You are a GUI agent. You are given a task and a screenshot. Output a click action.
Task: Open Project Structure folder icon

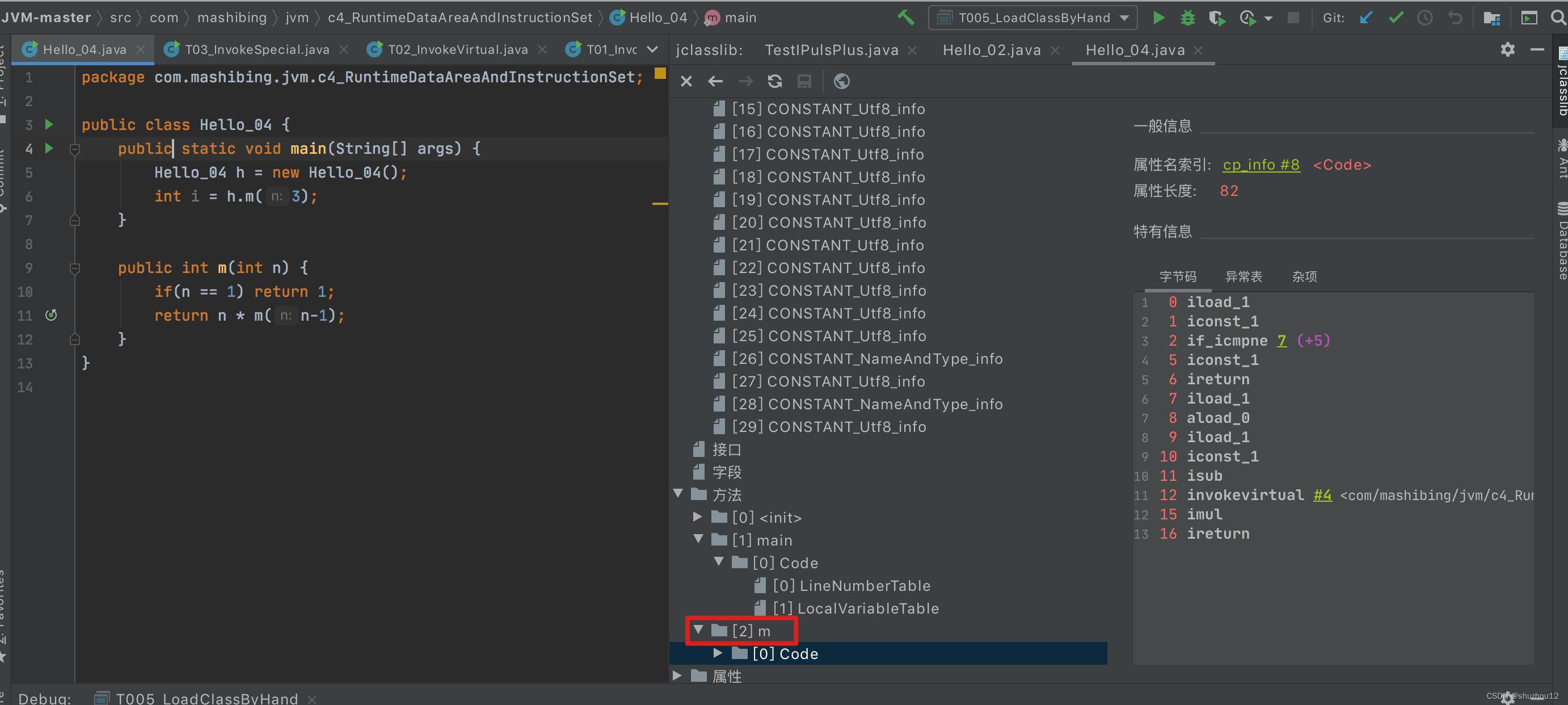tap(1491, 18)
